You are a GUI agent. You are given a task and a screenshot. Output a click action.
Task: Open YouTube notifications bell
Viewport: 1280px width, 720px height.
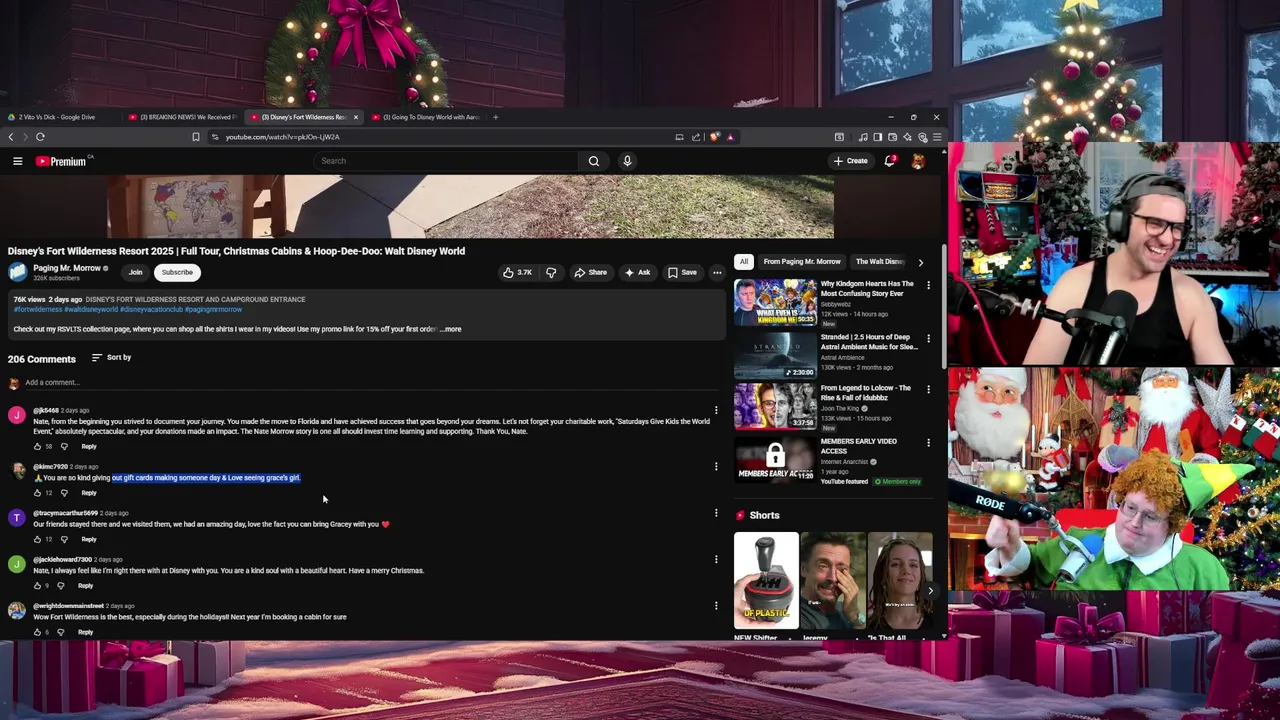(x=889, y=161)
